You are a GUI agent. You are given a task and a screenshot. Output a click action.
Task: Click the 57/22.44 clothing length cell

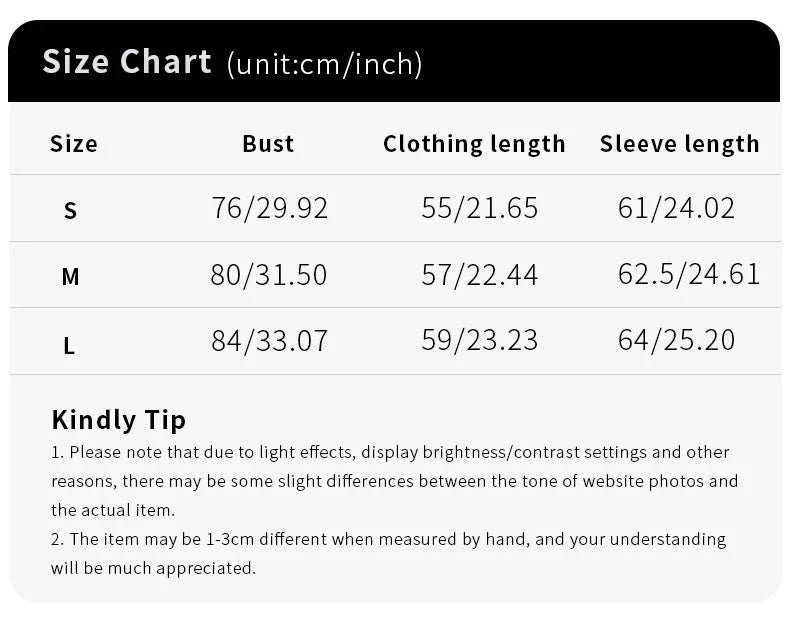pyautogui.click(x=480, y=275)
